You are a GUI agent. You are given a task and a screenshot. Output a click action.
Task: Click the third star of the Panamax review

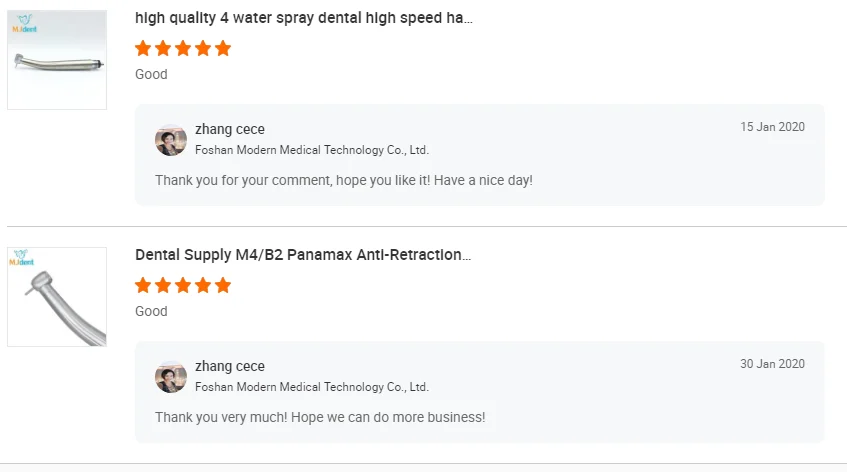click(x=183, y=285)
